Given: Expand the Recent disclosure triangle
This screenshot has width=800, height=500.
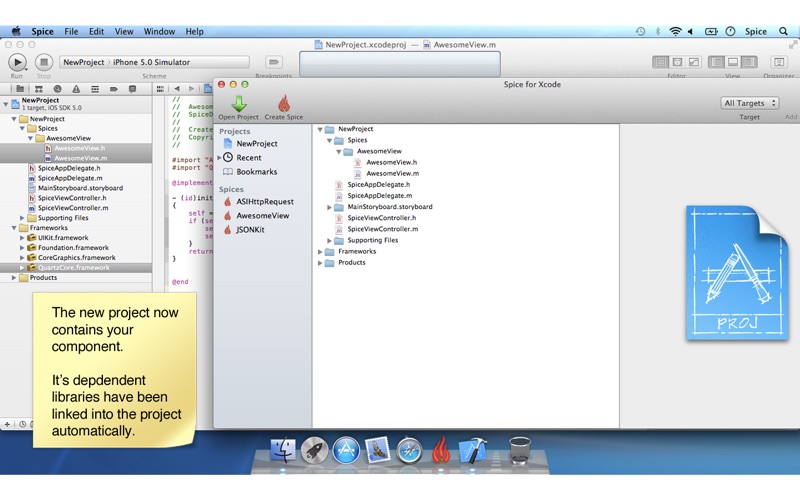Looking at the screenshot, I should 220,158.
